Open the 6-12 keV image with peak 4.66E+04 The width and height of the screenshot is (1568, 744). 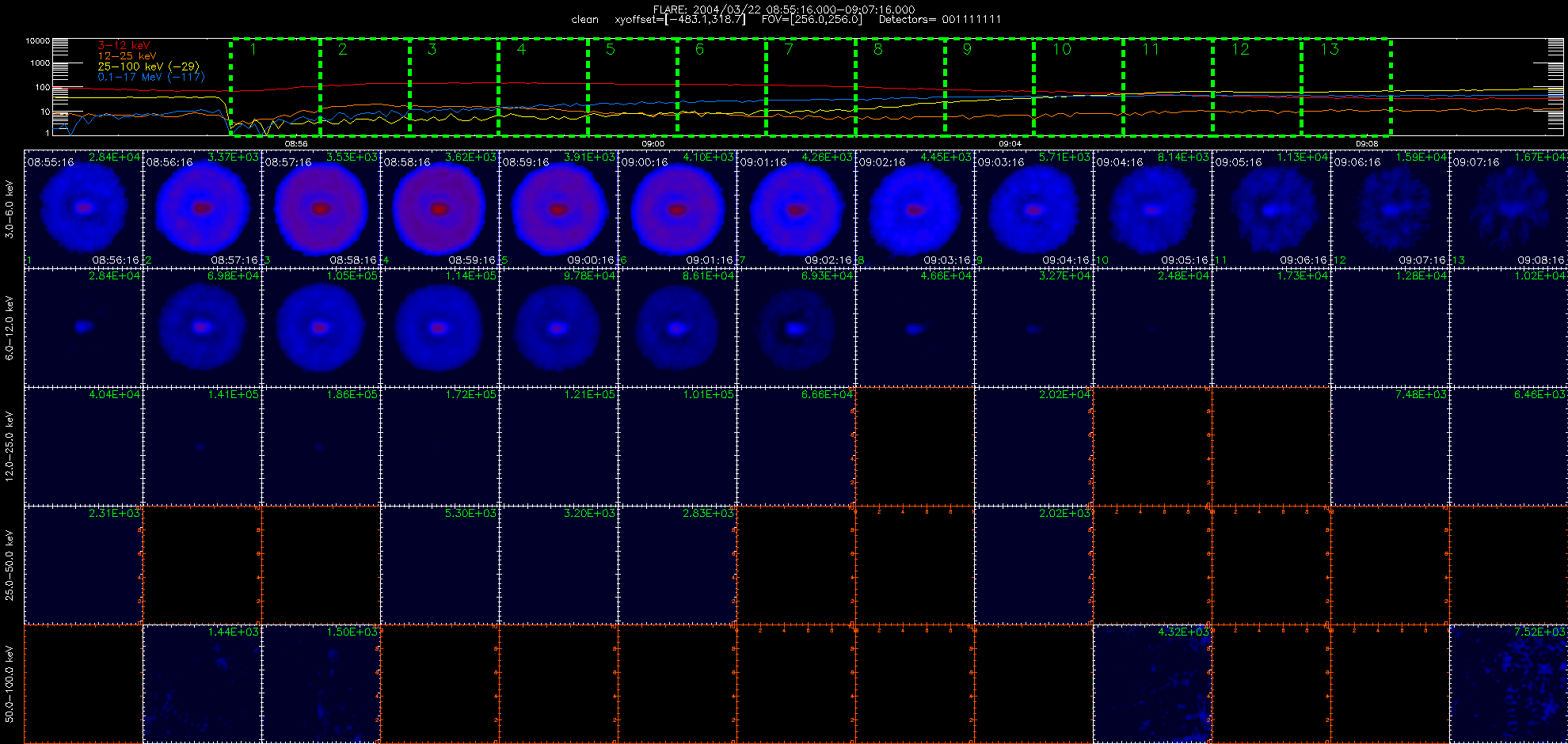click(x=915, y=328)
